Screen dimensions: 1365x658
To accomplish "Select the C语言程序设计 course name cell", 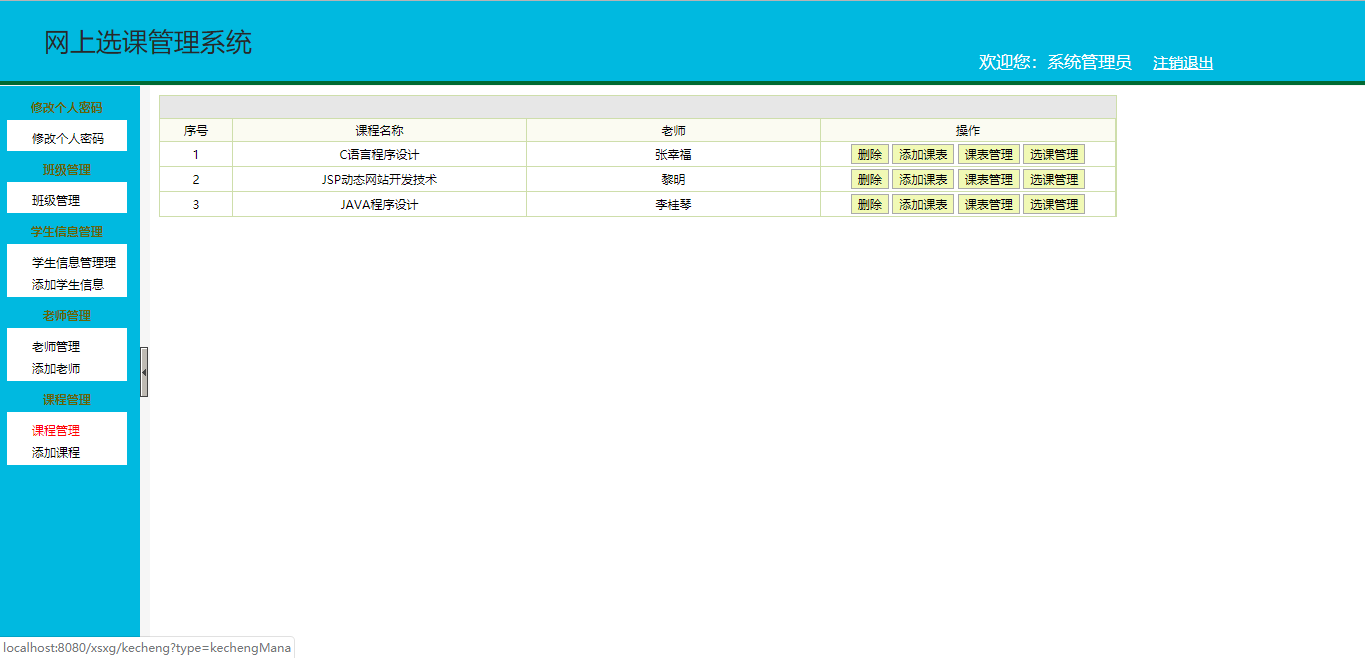I will pyautogui.click(x=380, y=154).
